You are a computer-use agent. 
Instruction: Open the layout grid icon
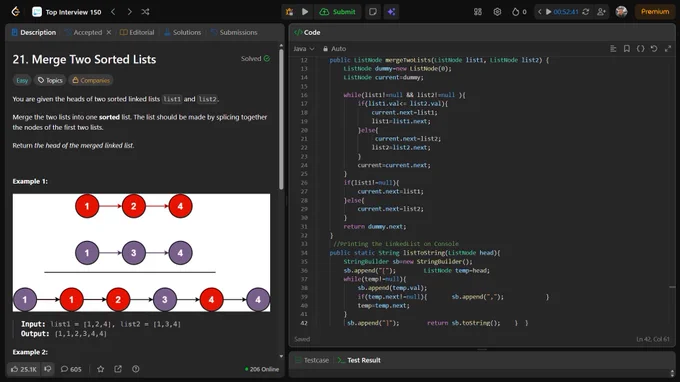click(x=477, y=12)
